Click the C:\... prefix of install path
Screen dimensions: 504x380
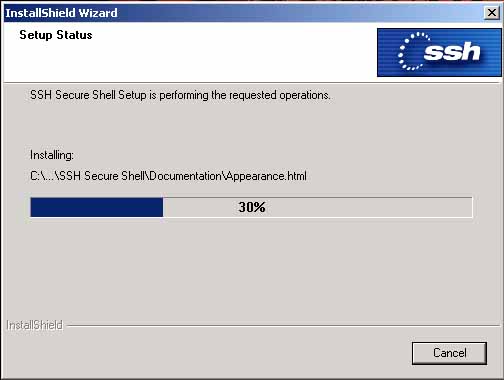click(42, 176)
